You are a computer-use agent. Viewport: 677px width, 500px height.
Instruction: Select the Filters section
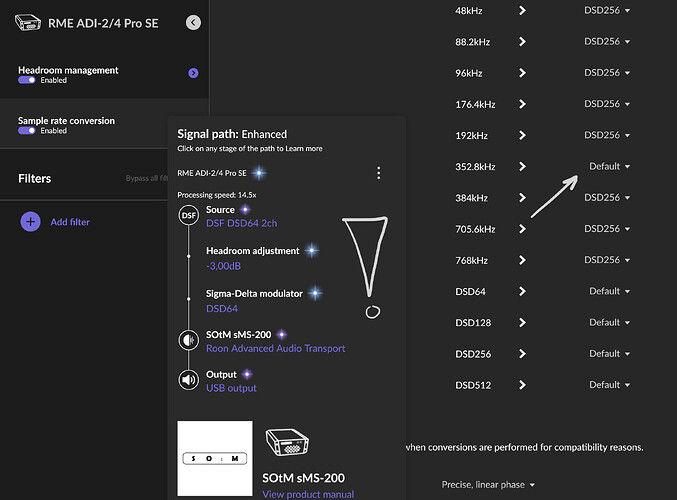(35, 179)
